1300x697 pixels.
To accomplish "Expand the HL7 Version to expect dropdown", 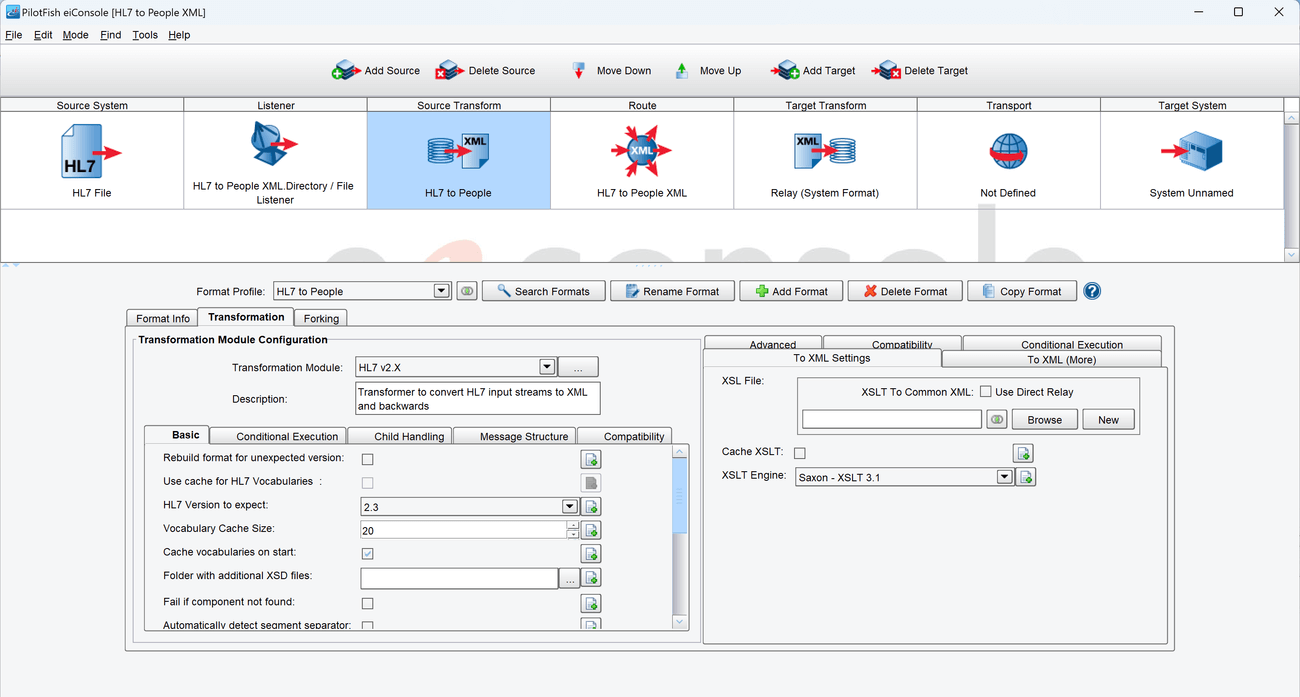I will point(569,507).
